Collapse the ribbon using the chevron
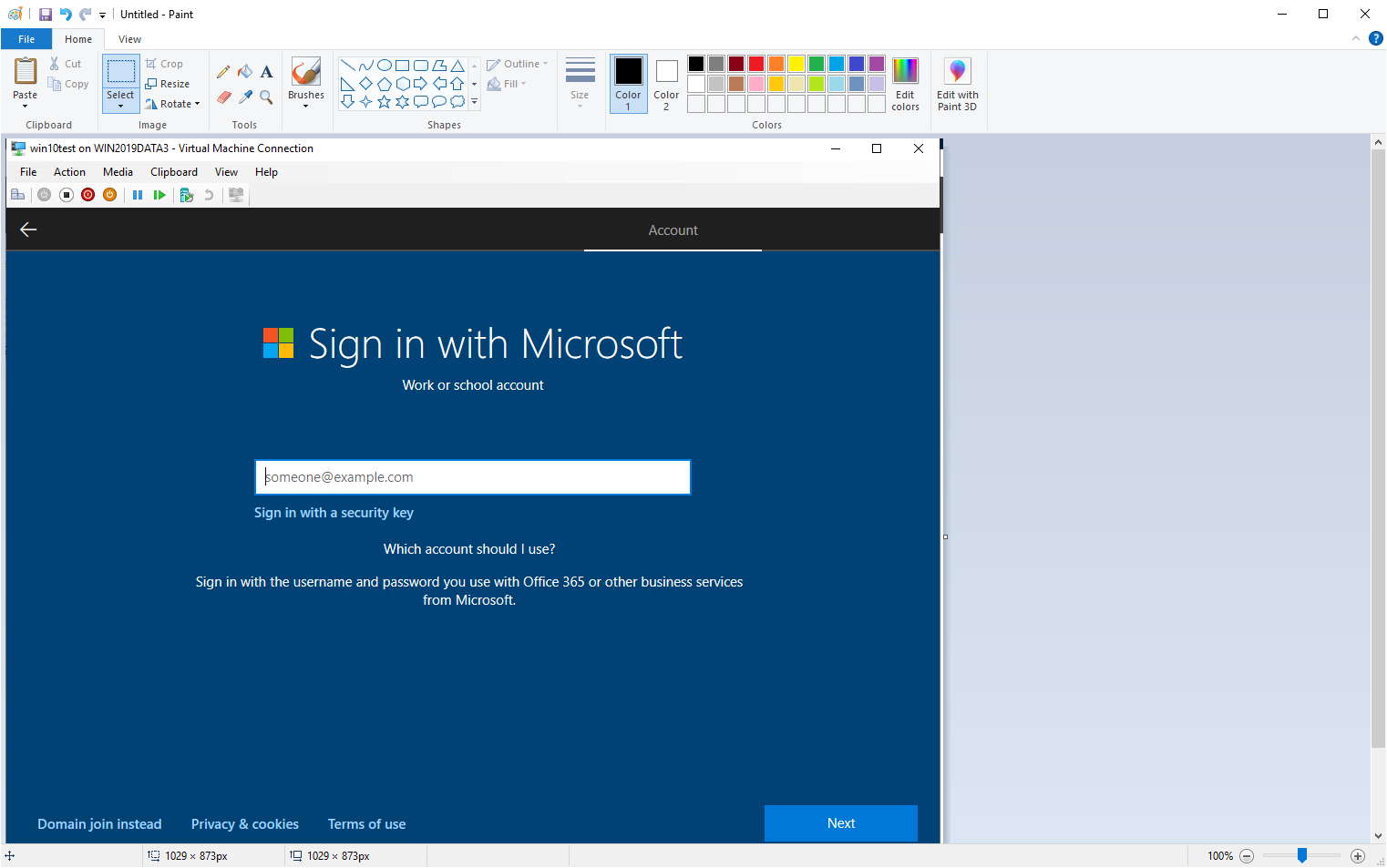 [1356, 38]
